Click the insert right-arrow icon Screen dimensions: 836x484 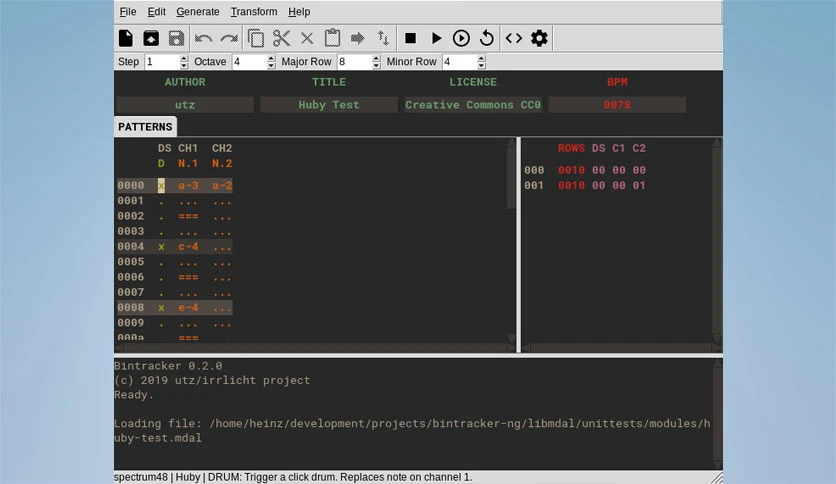(358, 38)
